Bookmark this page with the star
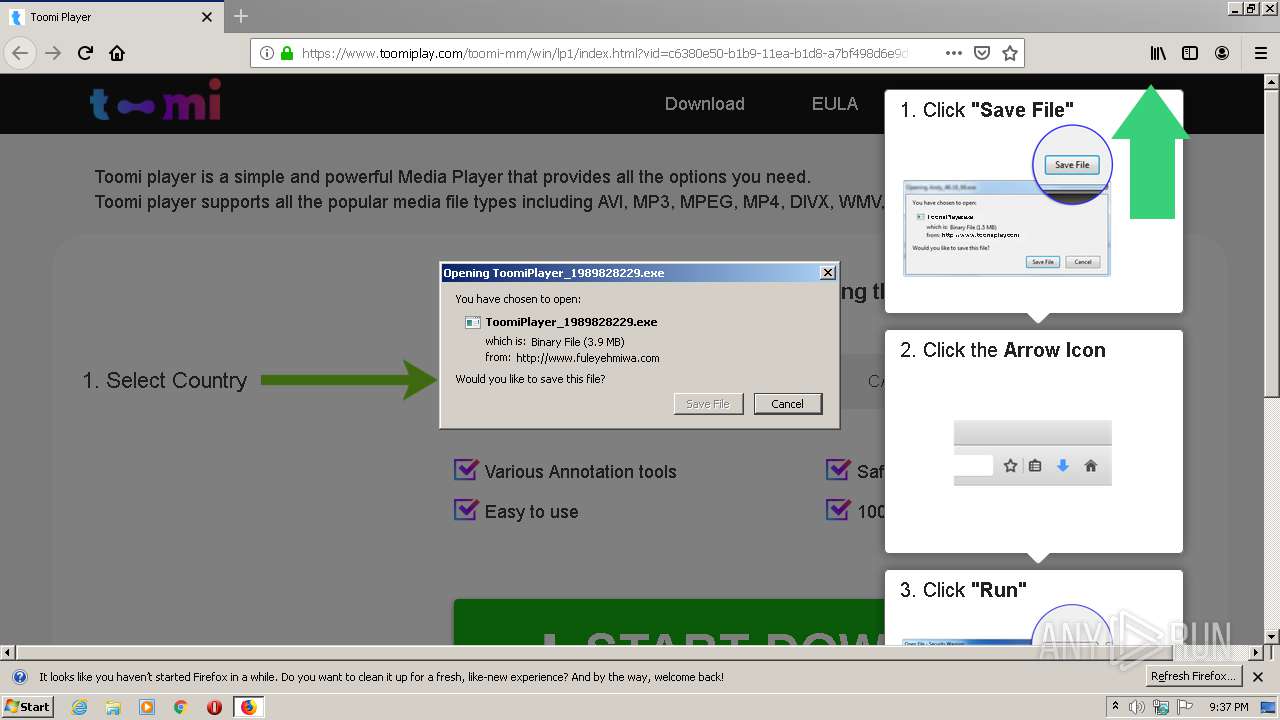 pyautogui.click(x=1010, y=53)
